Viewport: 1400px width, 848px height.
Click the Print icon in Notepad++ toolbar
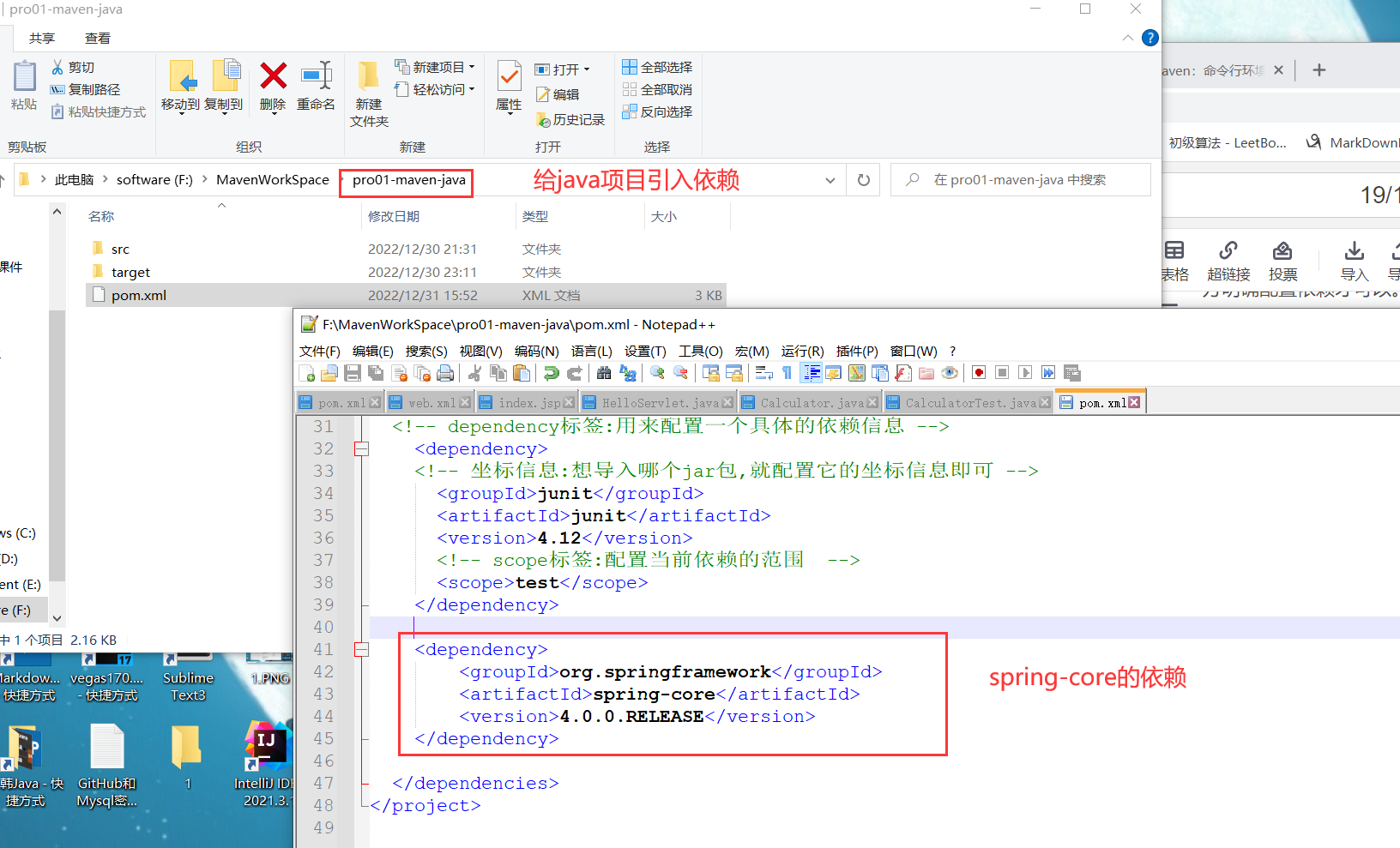pos(445,373)
